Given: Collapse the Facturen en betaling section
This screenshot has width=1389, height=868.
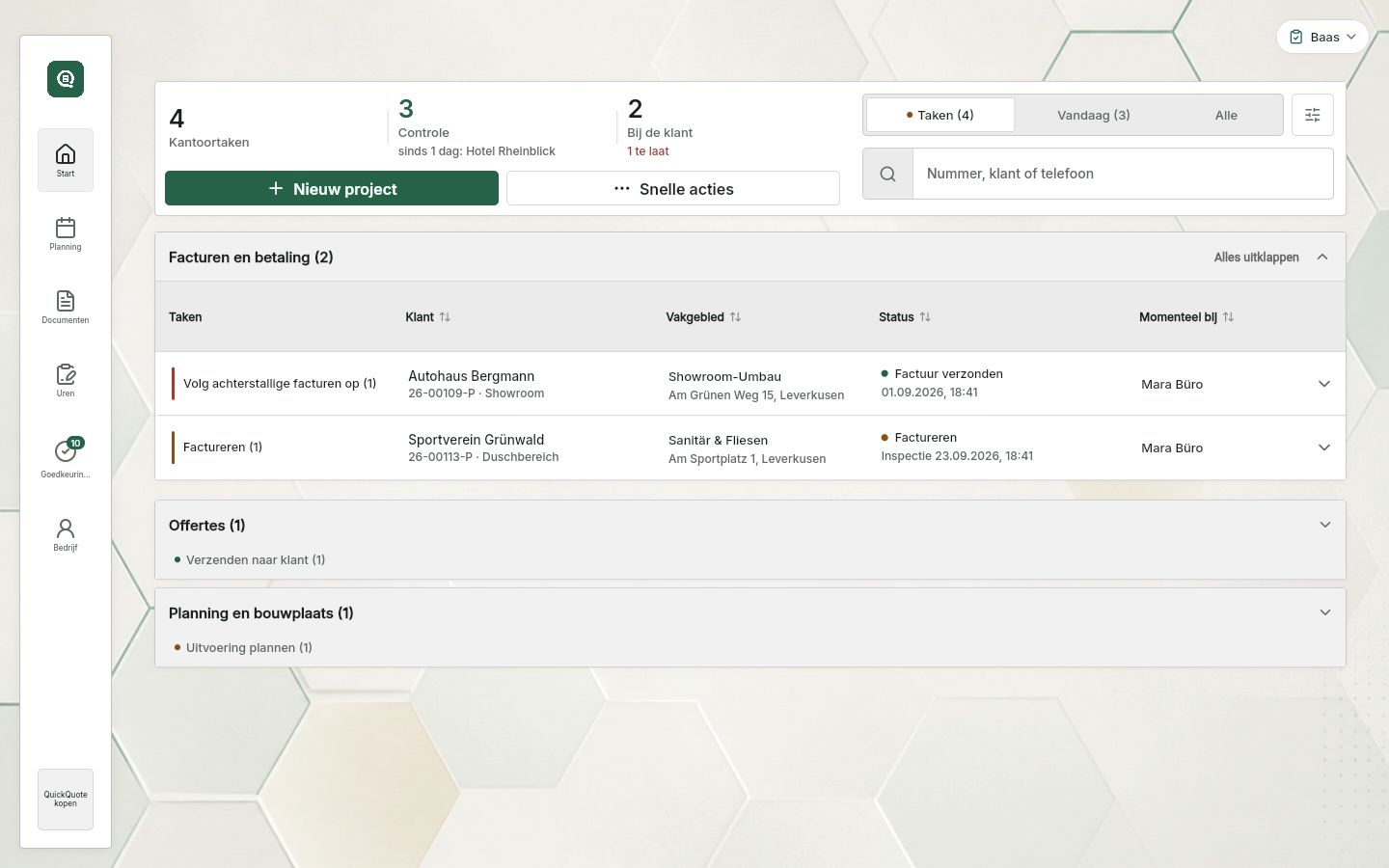Looking at the screenshot, I should tap(1322, 258).
